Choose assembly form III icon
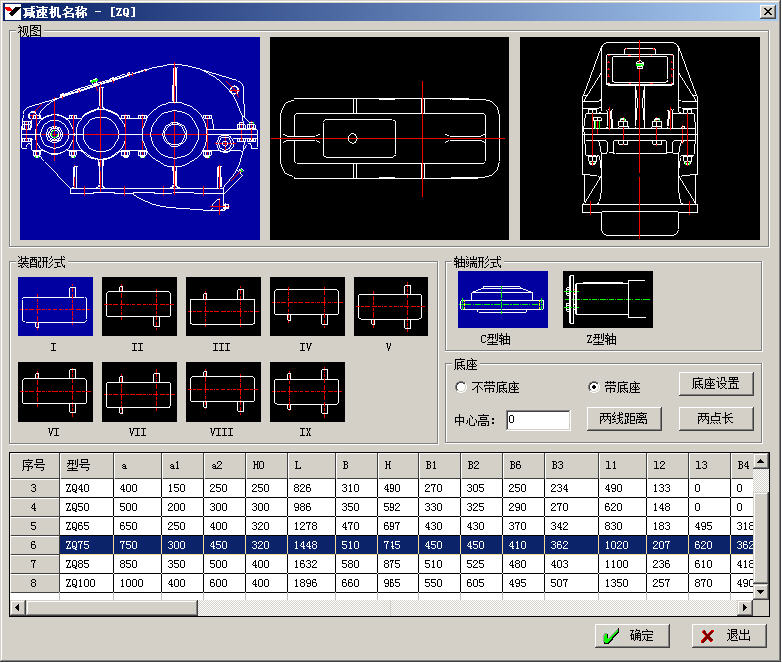The height and width of the screenshot is (663, 782). [x=223, y=306]
